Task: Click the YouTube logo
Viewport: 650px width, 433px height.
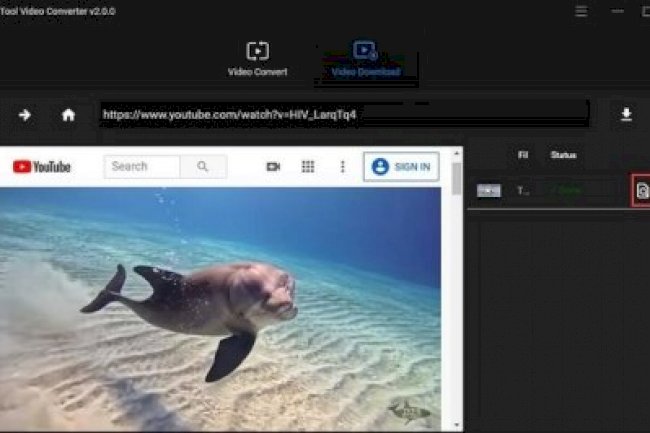Action: click(42, 167)
